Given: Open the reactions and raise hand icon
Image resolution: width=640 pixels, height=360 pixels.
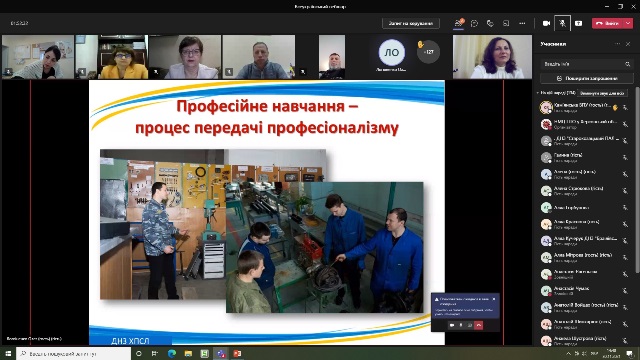Looking at the screenshot, I should coord(490,23).
